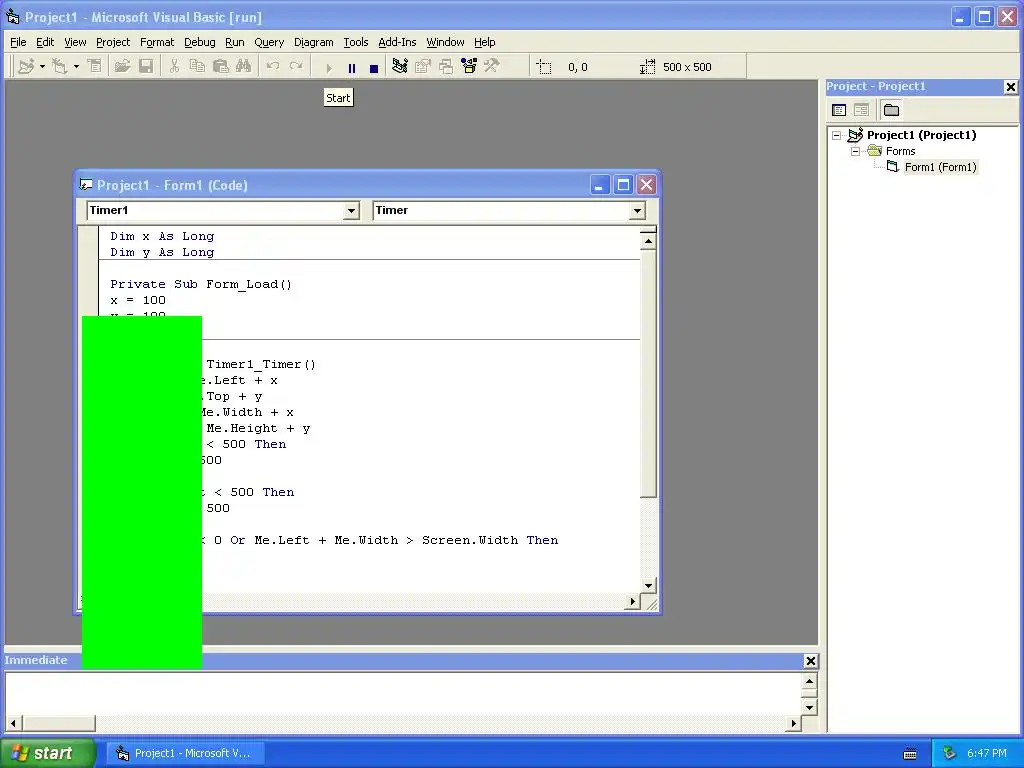Click the Copy toolbar icon
Viewport: 1024px width, 768px height.
(197, 67)
